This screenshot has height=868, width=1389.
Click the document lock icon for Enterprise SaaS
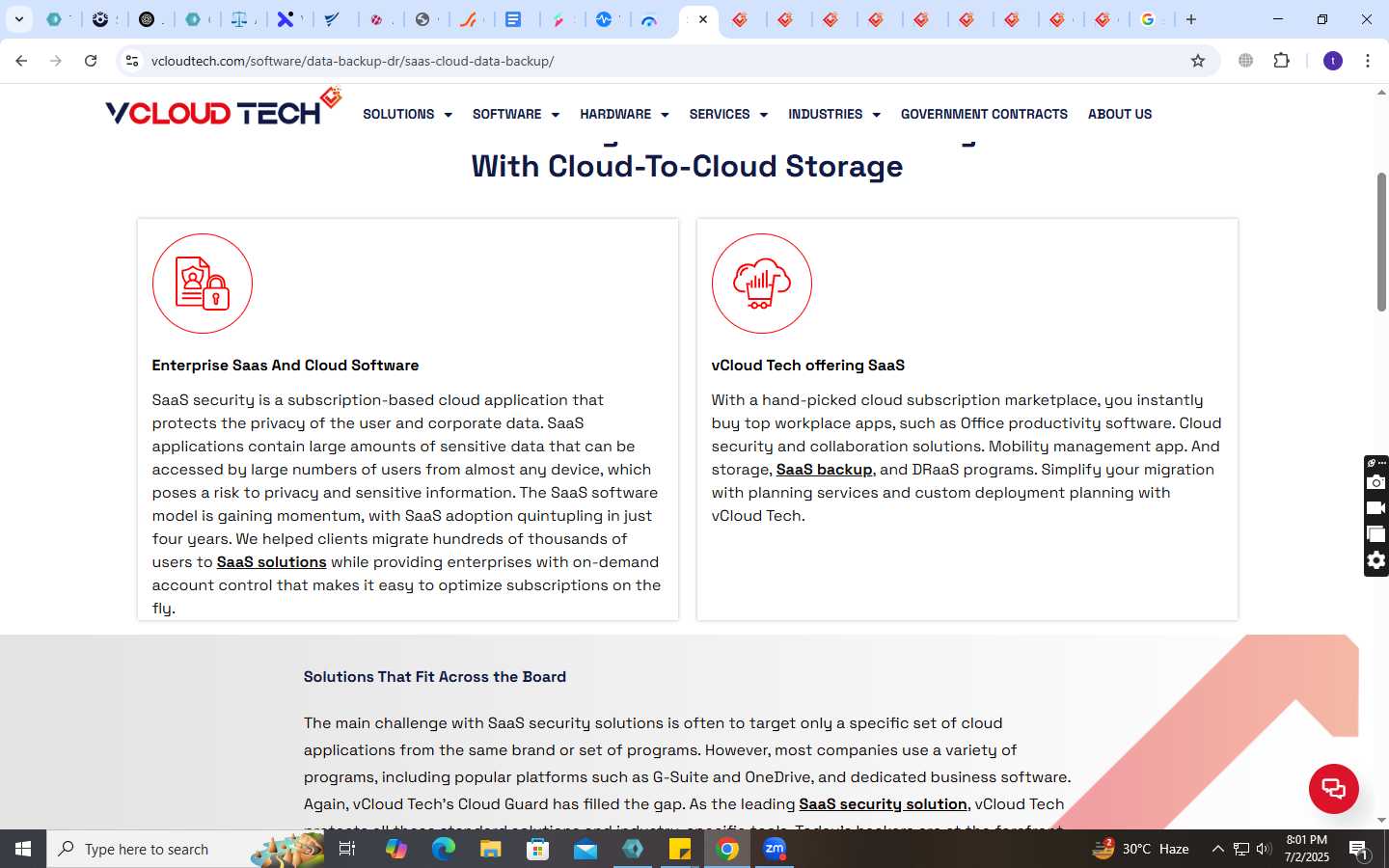point(203,284)
